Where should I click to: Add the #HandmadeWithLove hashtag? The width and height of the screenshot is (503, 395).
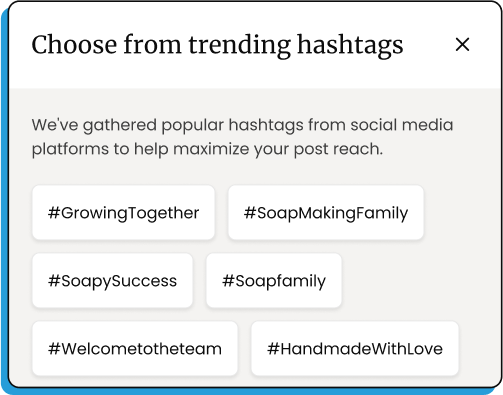[355, 349]
